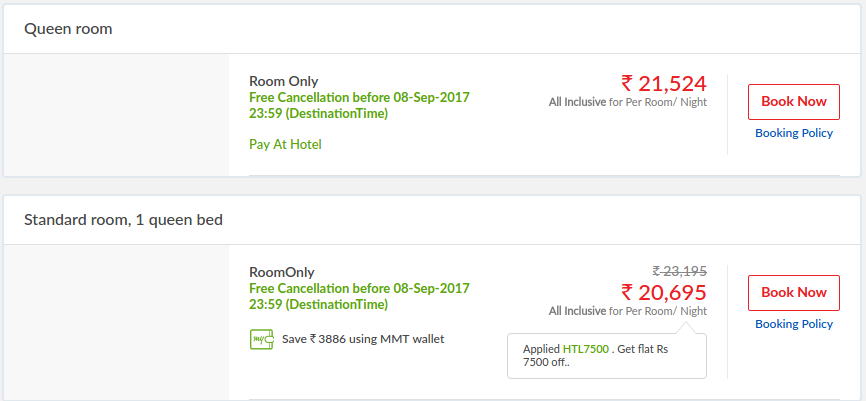The height and width of the screenshot is (401, 866).
Task: Click the MMT wallet icon
Action: (262, 339)
